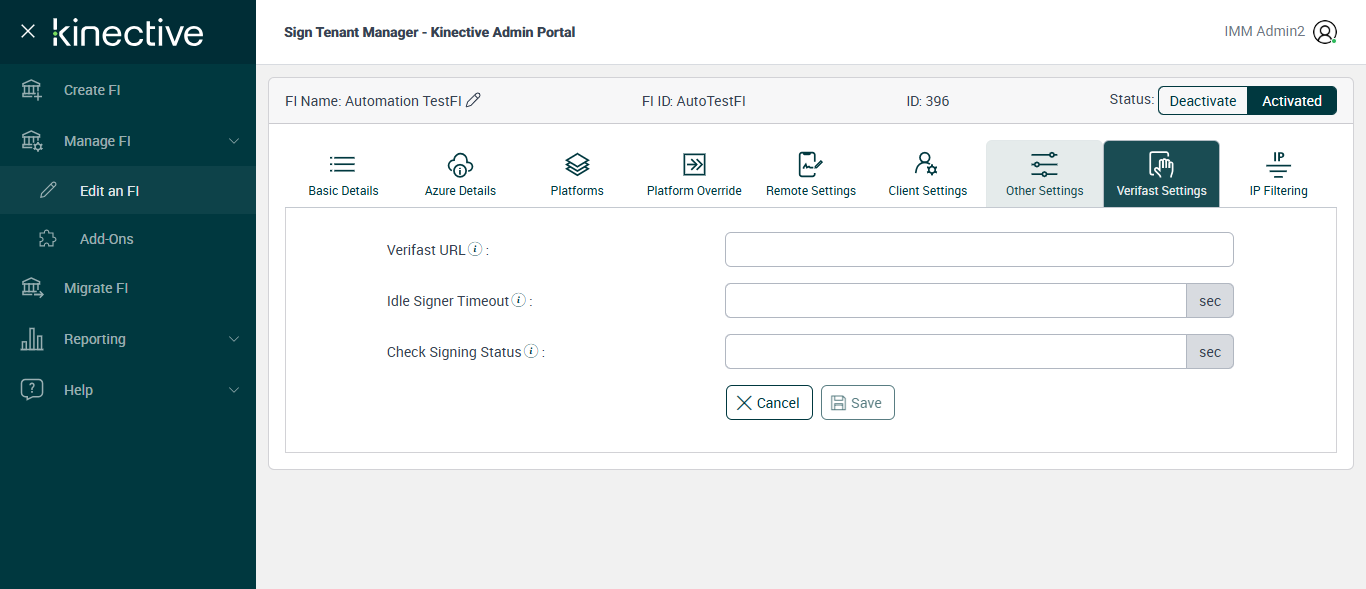1366x589 pixels.
Task: Open Add-Ons in the sidebar
Action: pyautogui.click(x=106, y=239)
